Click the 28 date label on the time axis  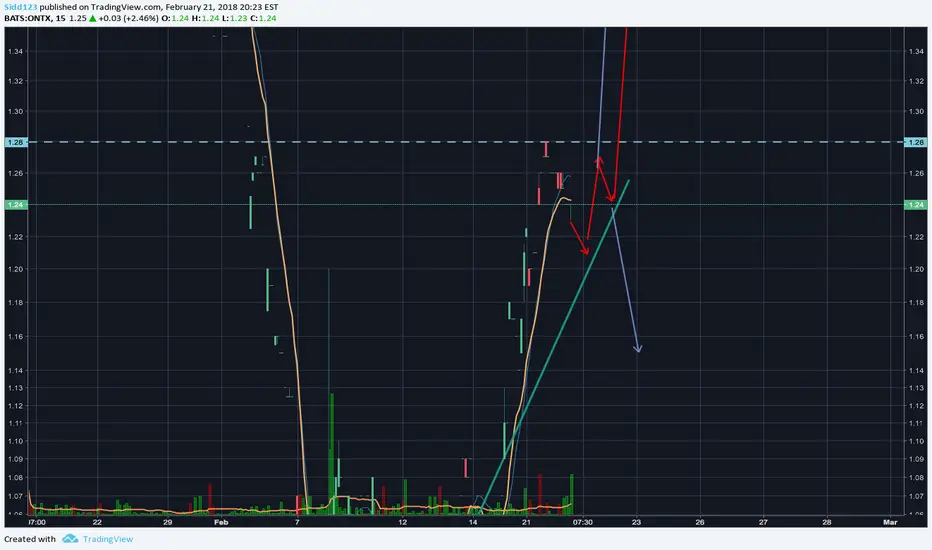(827, 522)
